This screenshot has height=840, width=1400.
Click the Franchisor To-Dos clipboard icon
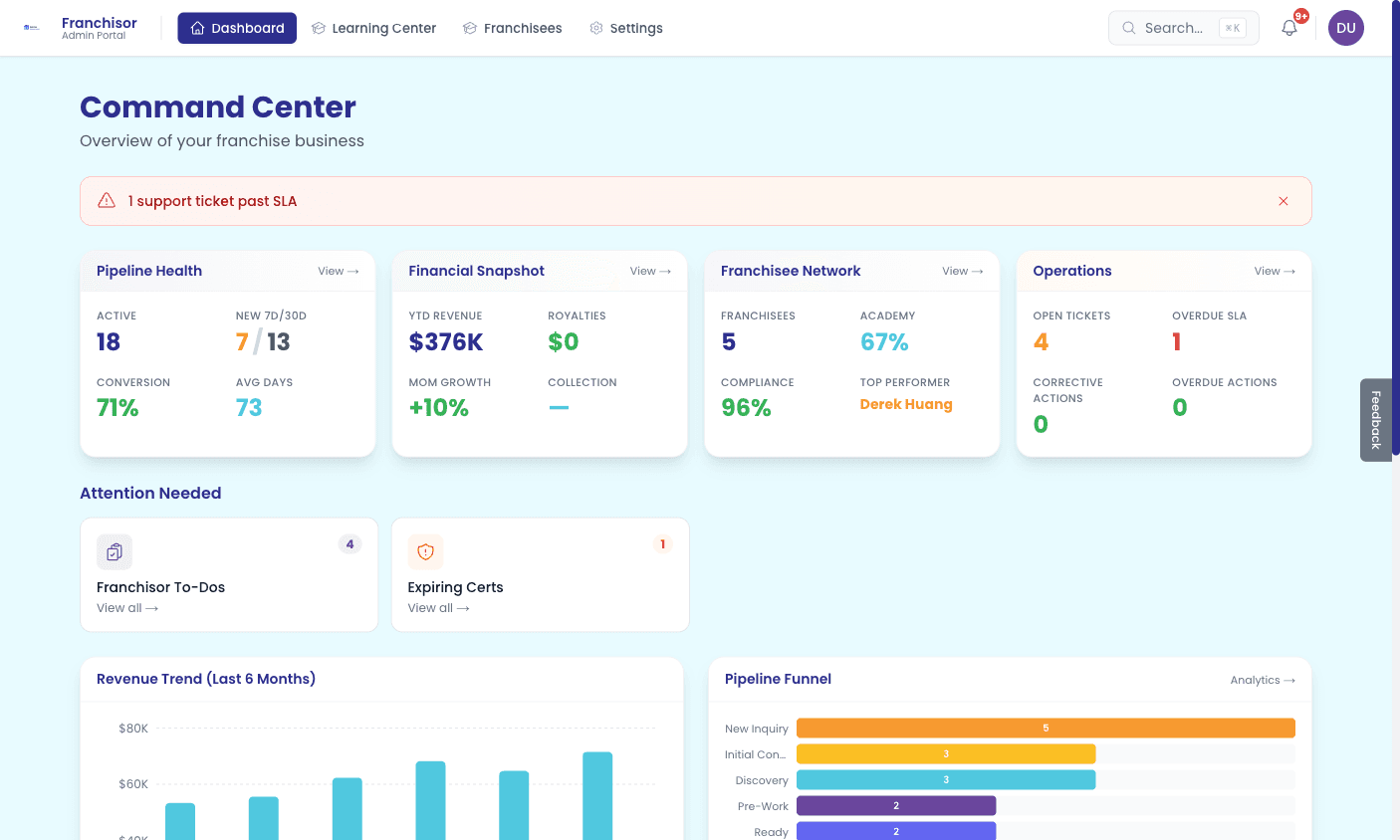[115, 551]
